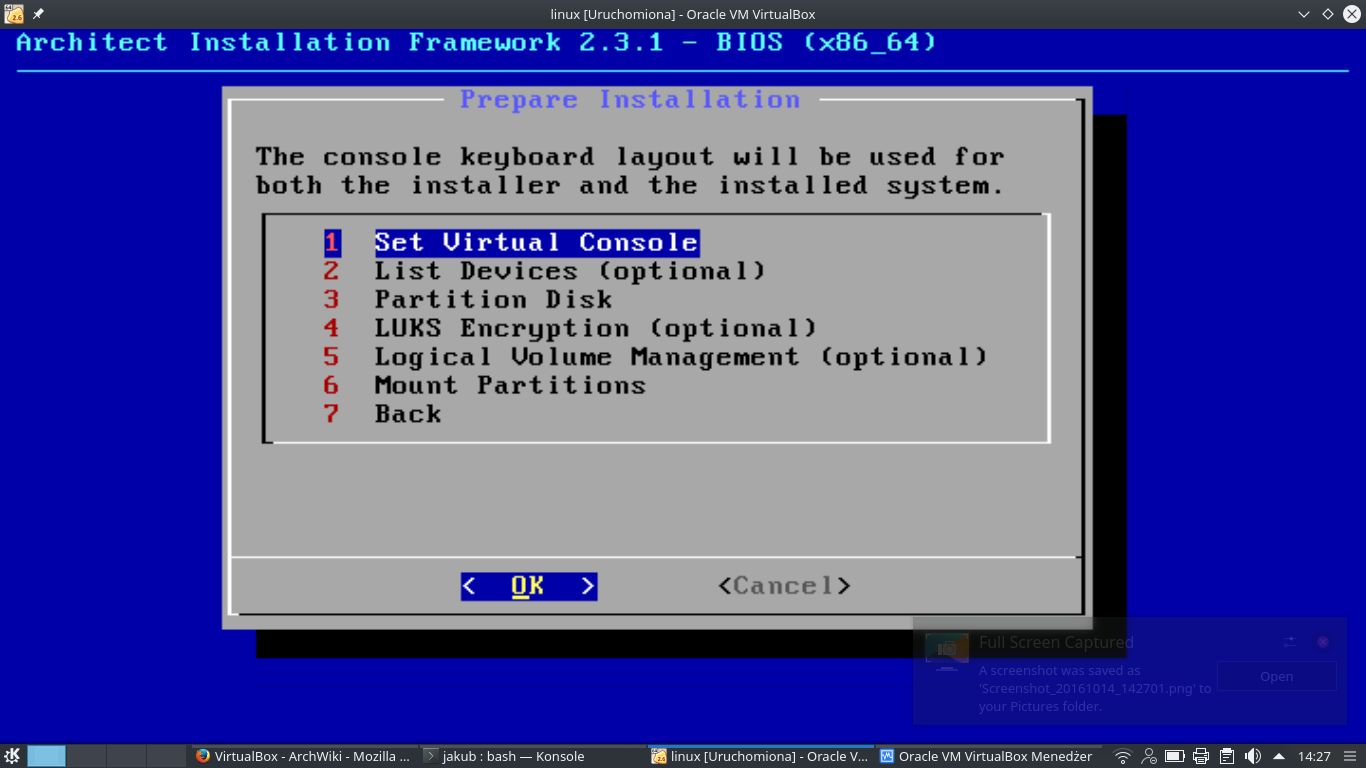Open the KDE application launcher
Viewport: 1366px width, 768px height.
(12, 756)
